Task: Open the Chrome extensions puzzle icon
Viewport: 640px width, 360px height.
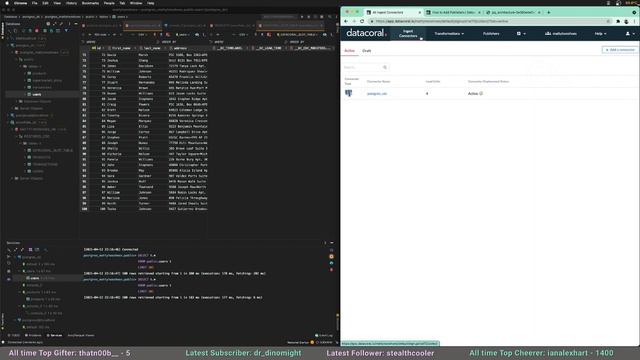Action: [x=618, y=21]
